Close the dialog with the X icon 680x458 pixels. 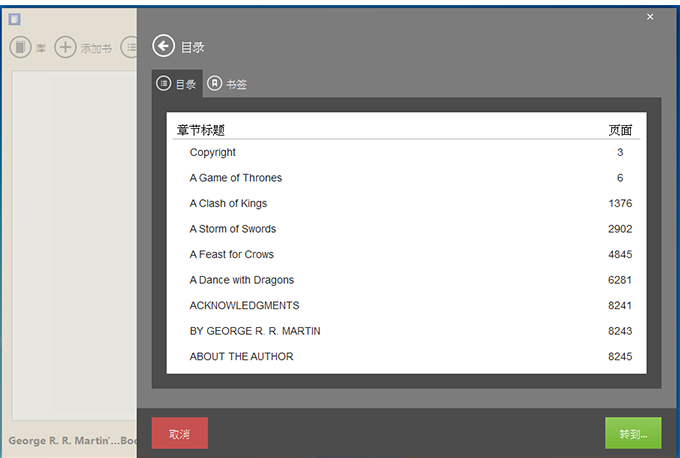650,17
